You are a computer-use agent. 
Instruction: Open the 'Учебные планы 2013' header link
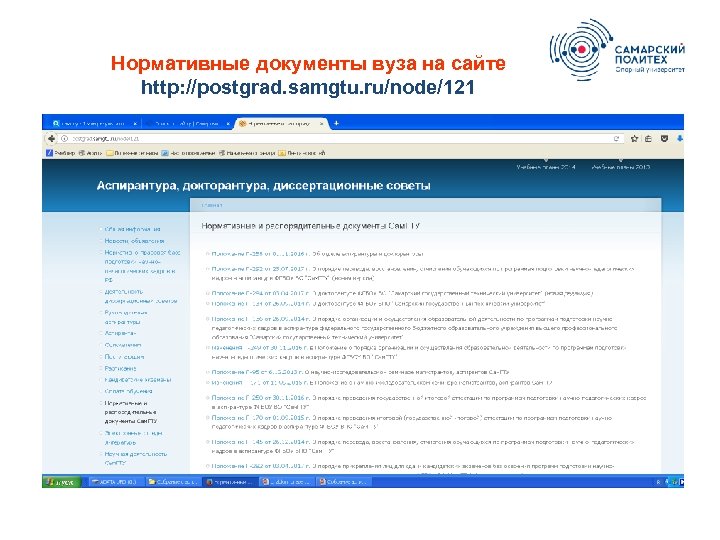click(621, 167)
